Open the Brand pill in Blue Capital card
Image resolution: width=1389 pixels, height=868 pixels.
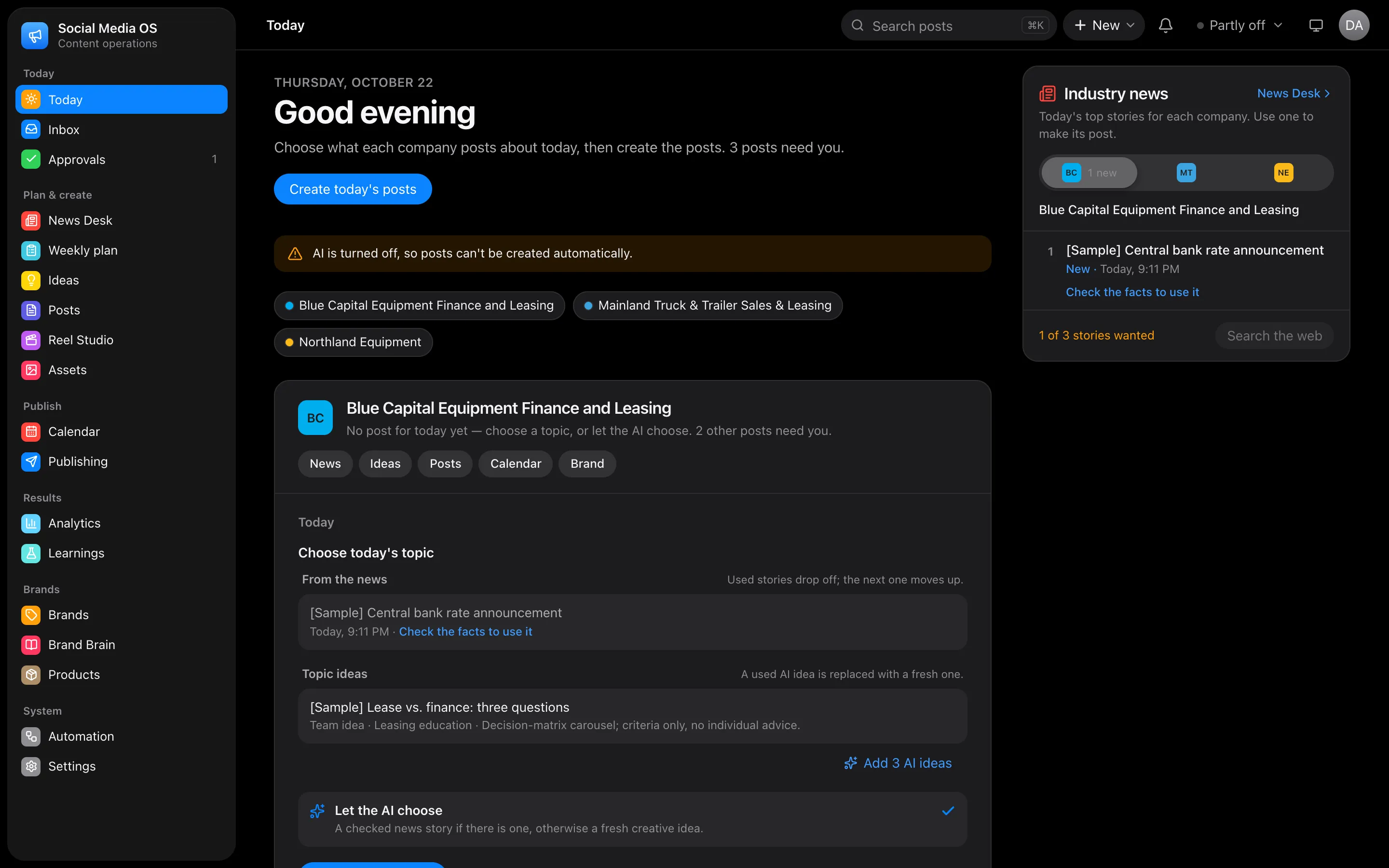(x=587, y=464)
